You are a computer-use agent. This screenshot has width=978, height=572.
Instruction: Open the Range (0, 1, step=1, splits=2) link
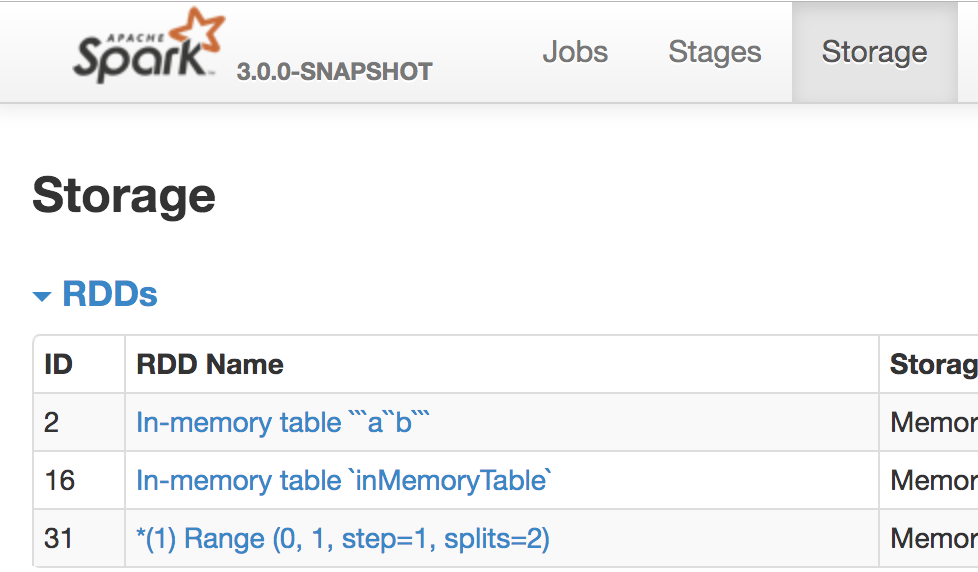pos(343,539)
